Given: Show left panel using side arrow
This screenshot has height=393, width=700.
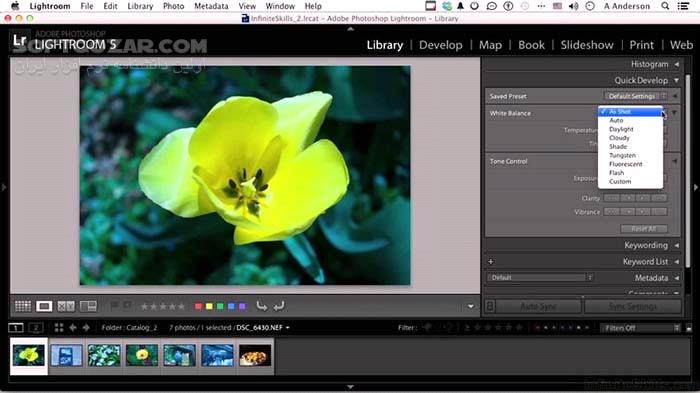Looking at the screenshot, I should click(x=4, y=188).
